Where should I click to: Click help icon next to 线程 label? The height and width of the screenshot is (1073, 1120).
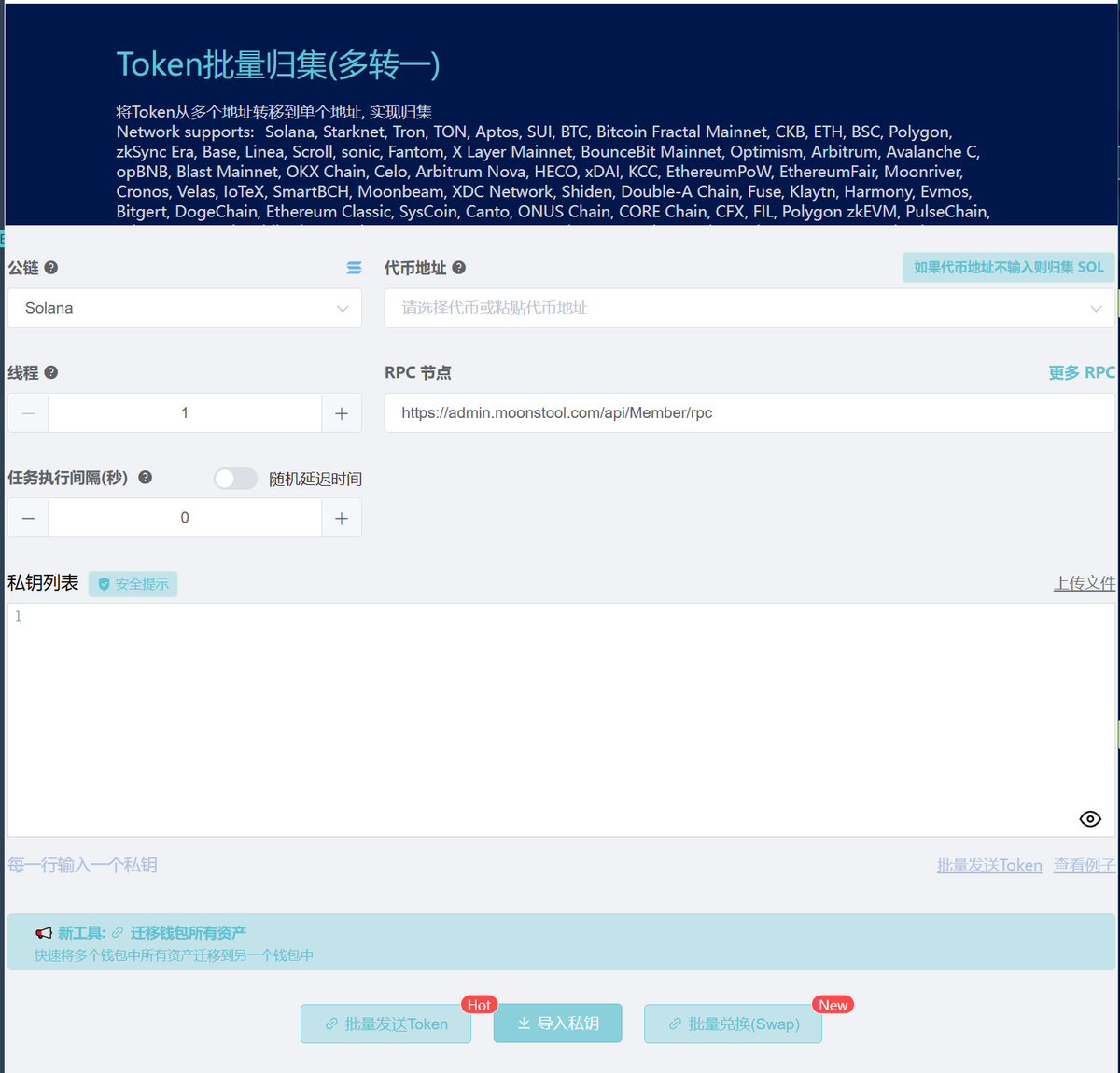coord(51,372)
